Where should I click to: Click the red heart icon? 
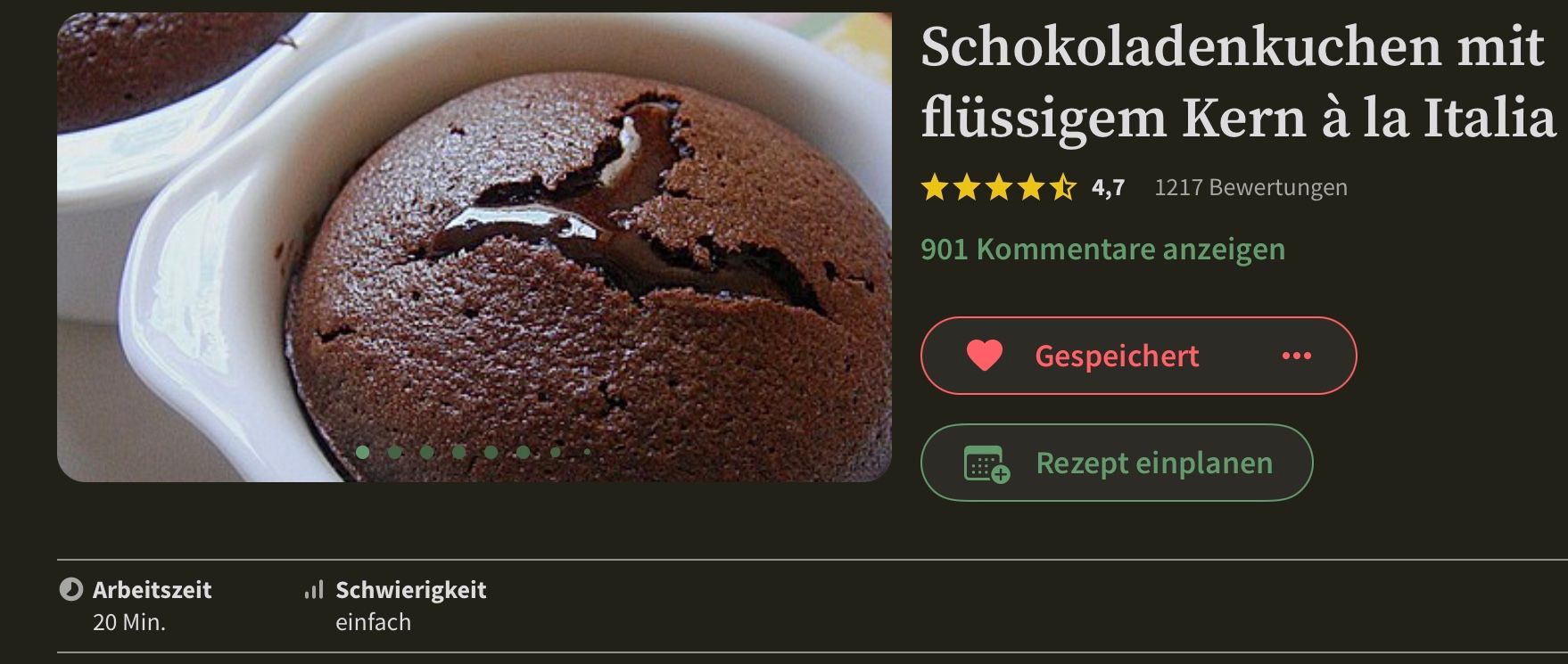[985, 356]
